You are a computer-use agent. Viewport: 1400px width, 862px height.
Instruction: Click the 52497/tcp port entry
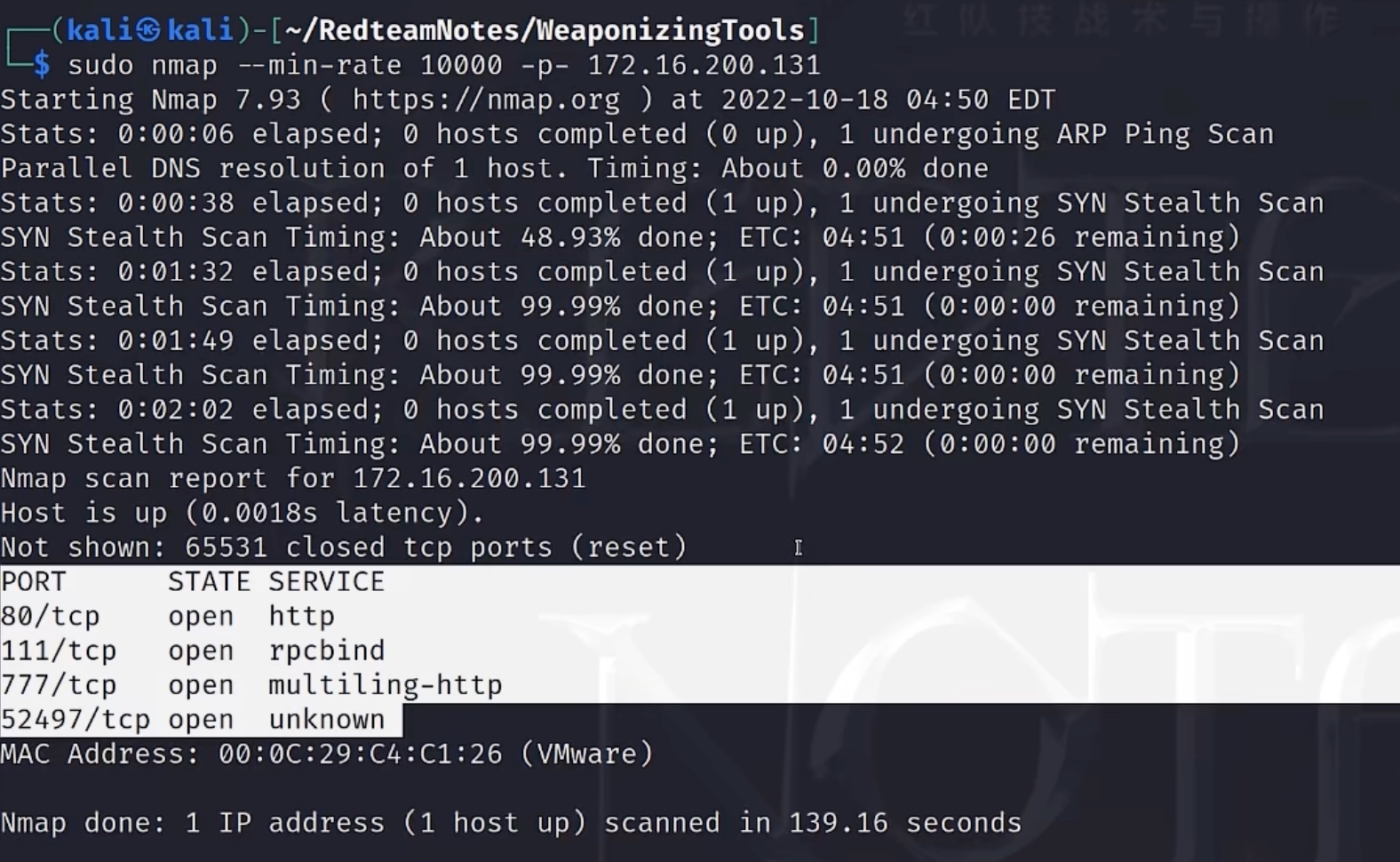click(76, 720)
